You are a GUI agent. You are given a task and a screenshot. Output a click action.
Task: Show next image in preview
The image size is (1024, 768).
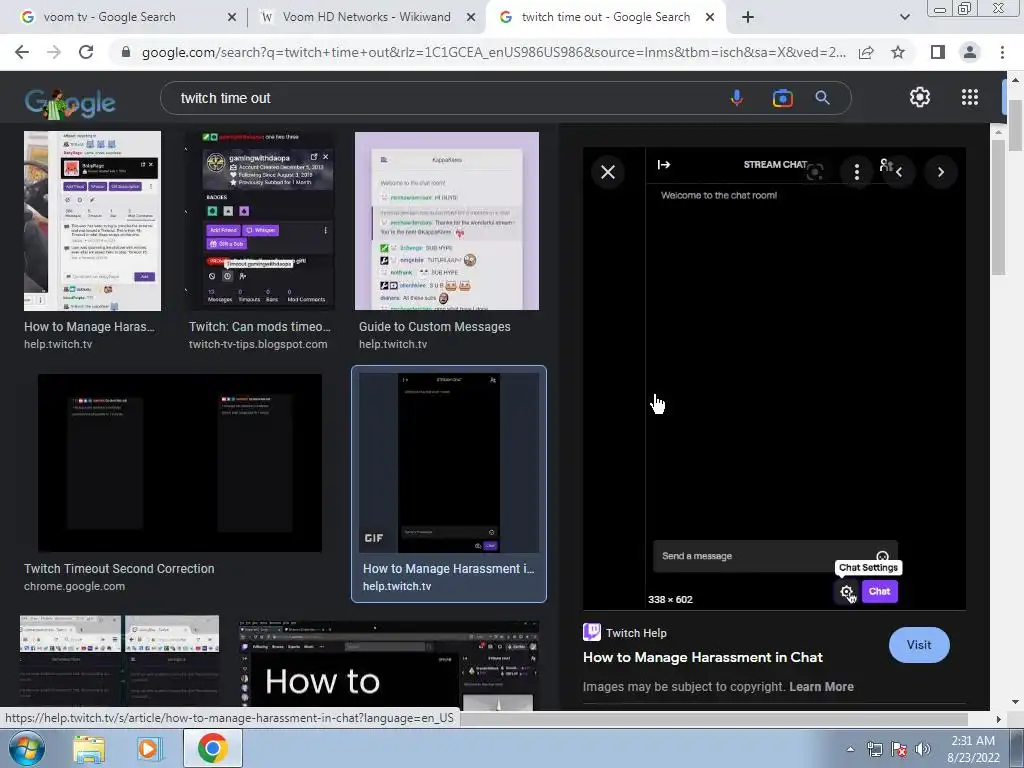[940, 172]
